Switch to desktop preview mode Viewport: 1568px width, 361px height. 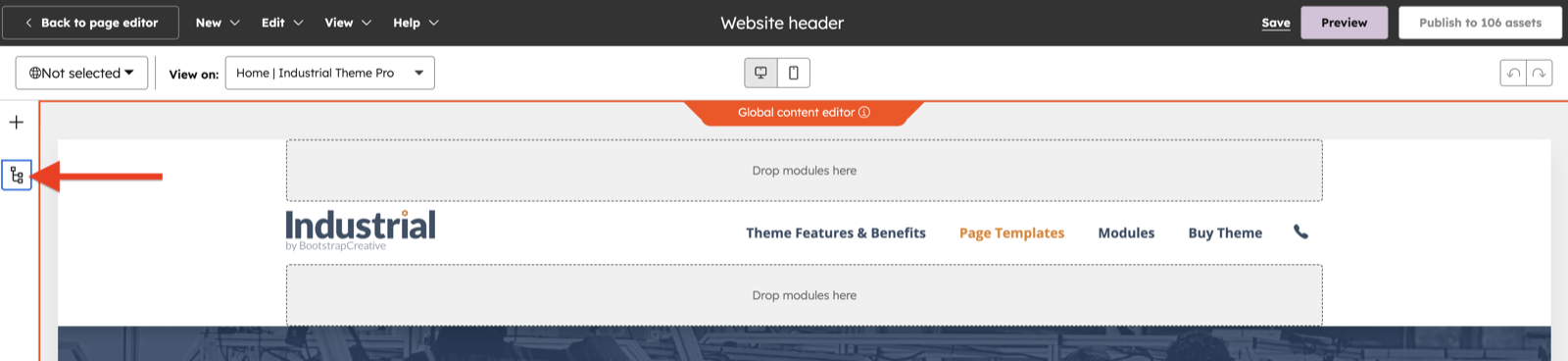(x=760, y=73)
